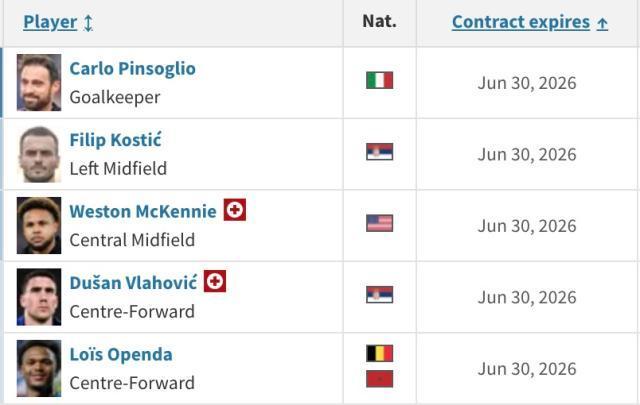Image resolution: width=640 pixels, height=405 pixels.
Task: Open Carlo Pinsoglio's player profile
Action: 132,69
